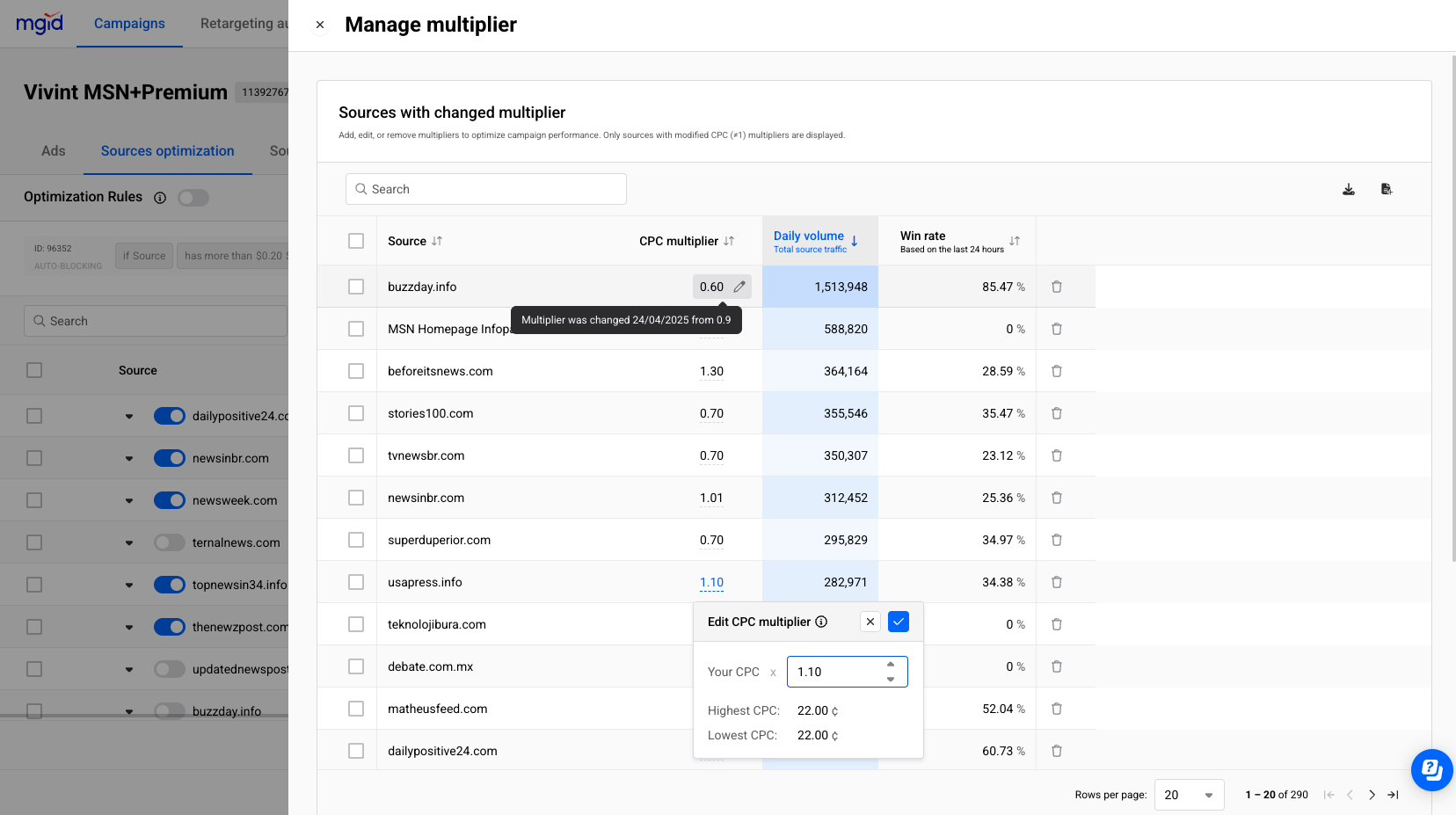Image resolution: width=1456 pixels, height=815 pixels.
Task: Check the box for tvnewsbr.com
Action: [x=356, y=455]
